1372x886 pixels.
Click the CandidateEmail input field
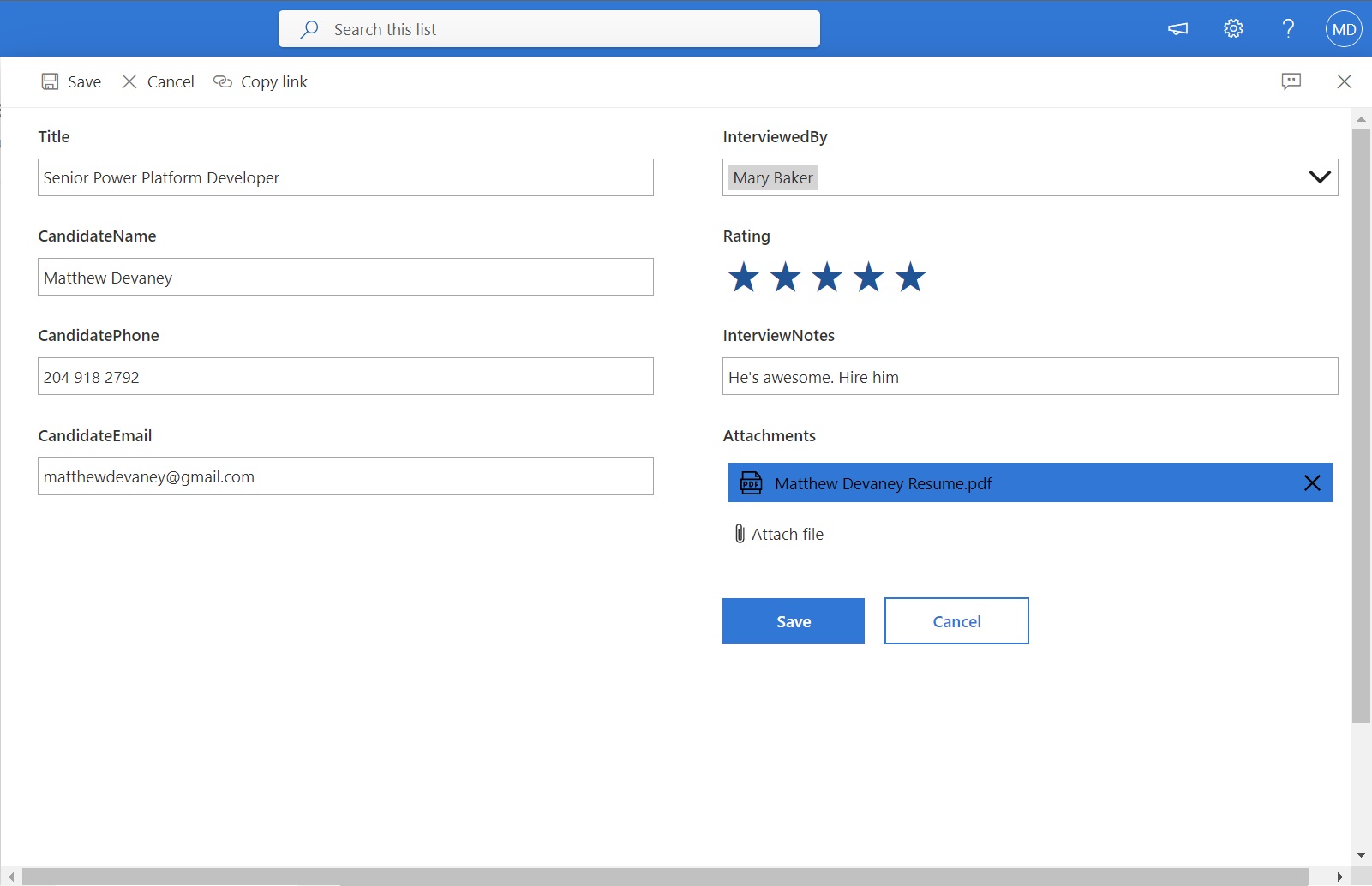point(344,476)
